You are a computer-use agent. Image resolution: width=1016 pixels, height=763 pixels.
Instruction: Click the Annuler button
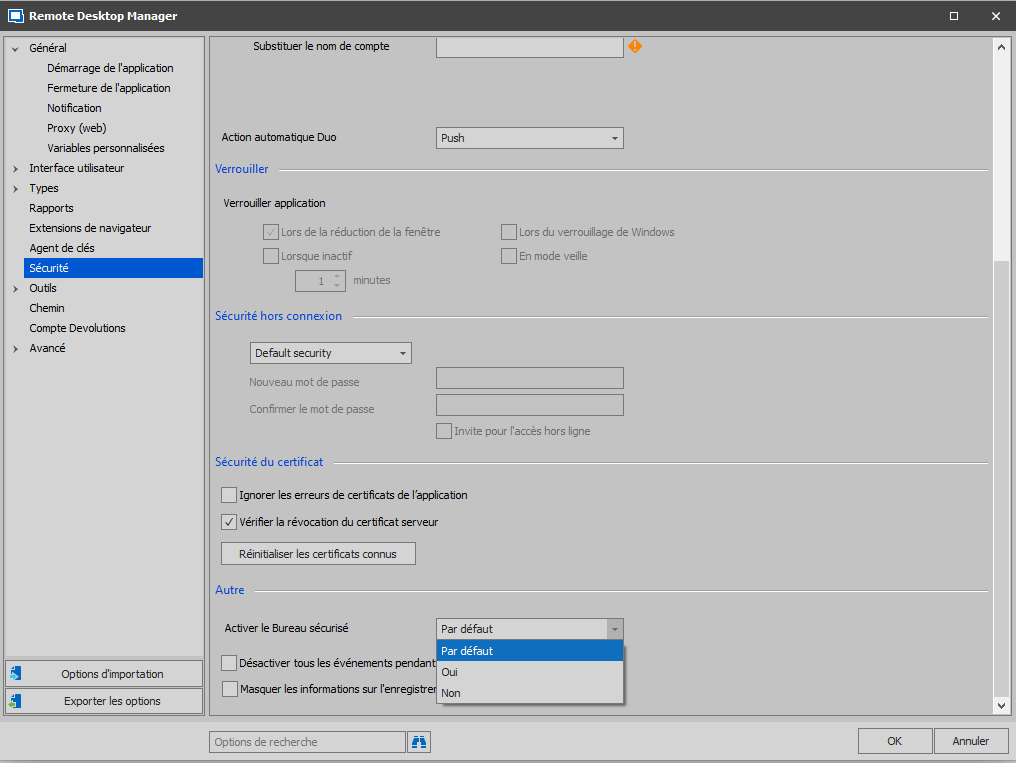[x=970, y=741]
